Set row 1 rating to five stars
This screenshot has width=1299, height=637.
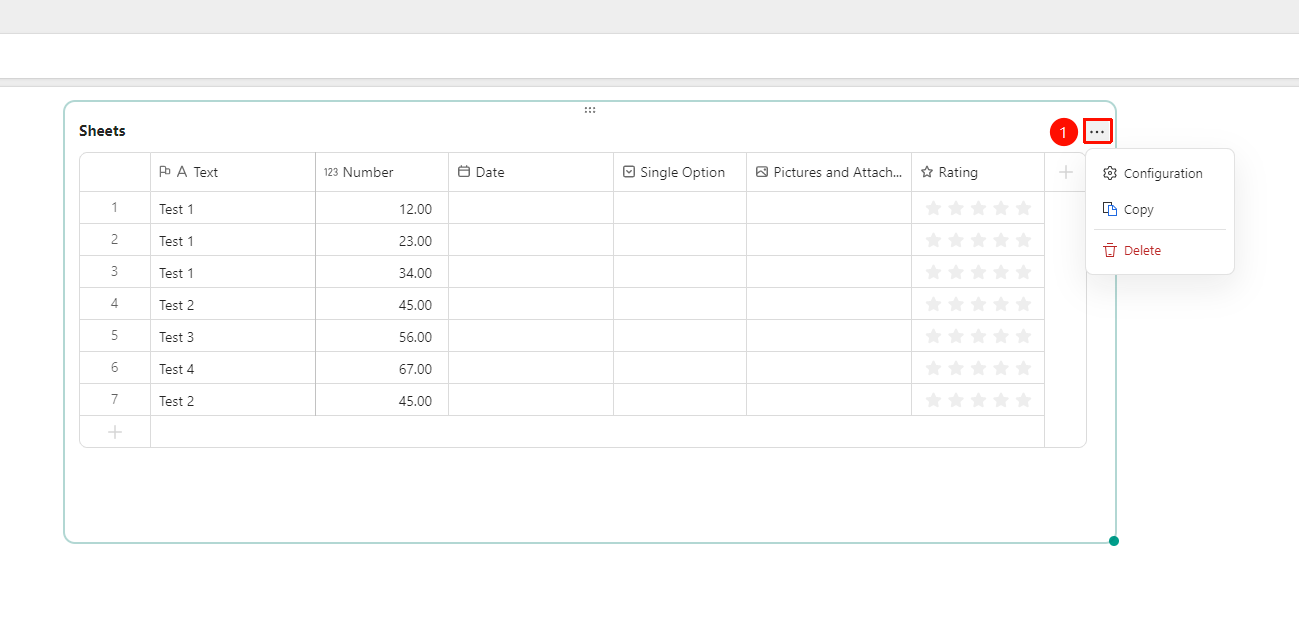1023,208
